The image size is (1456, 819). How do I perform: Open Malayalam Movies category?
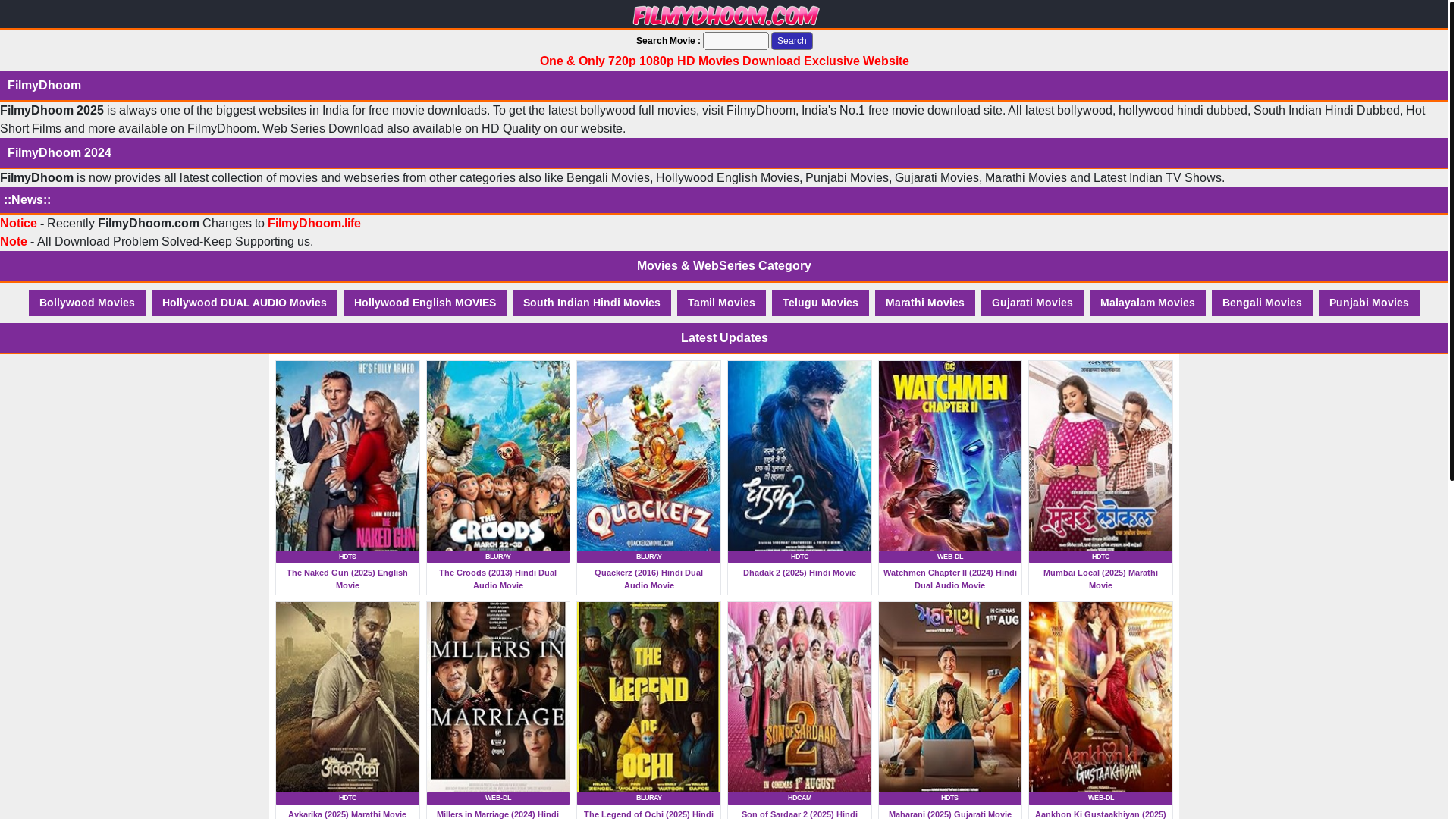(1147, 303)
